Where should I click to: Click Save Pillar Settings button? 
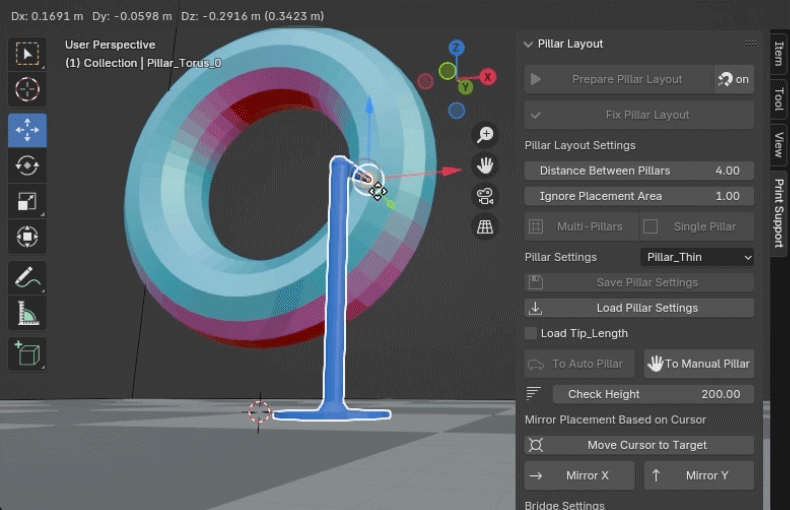click(x=639, y=282)
